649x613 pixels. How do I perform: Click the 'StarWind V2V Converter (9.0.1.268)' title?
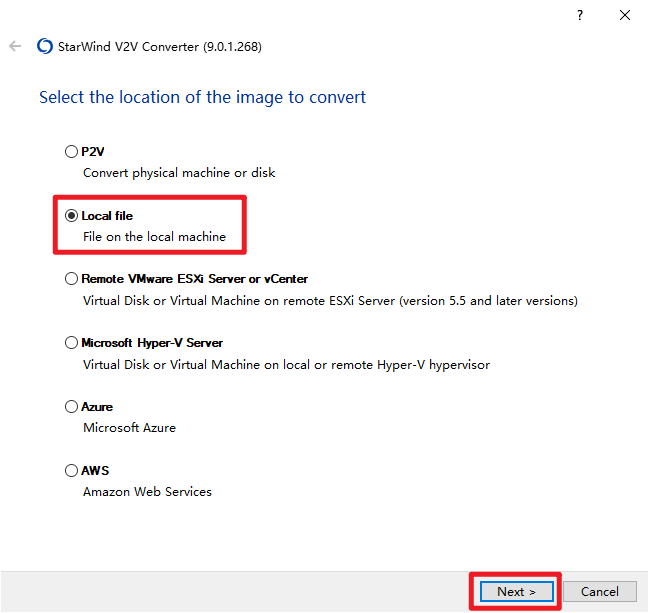(x=160, y=47)
